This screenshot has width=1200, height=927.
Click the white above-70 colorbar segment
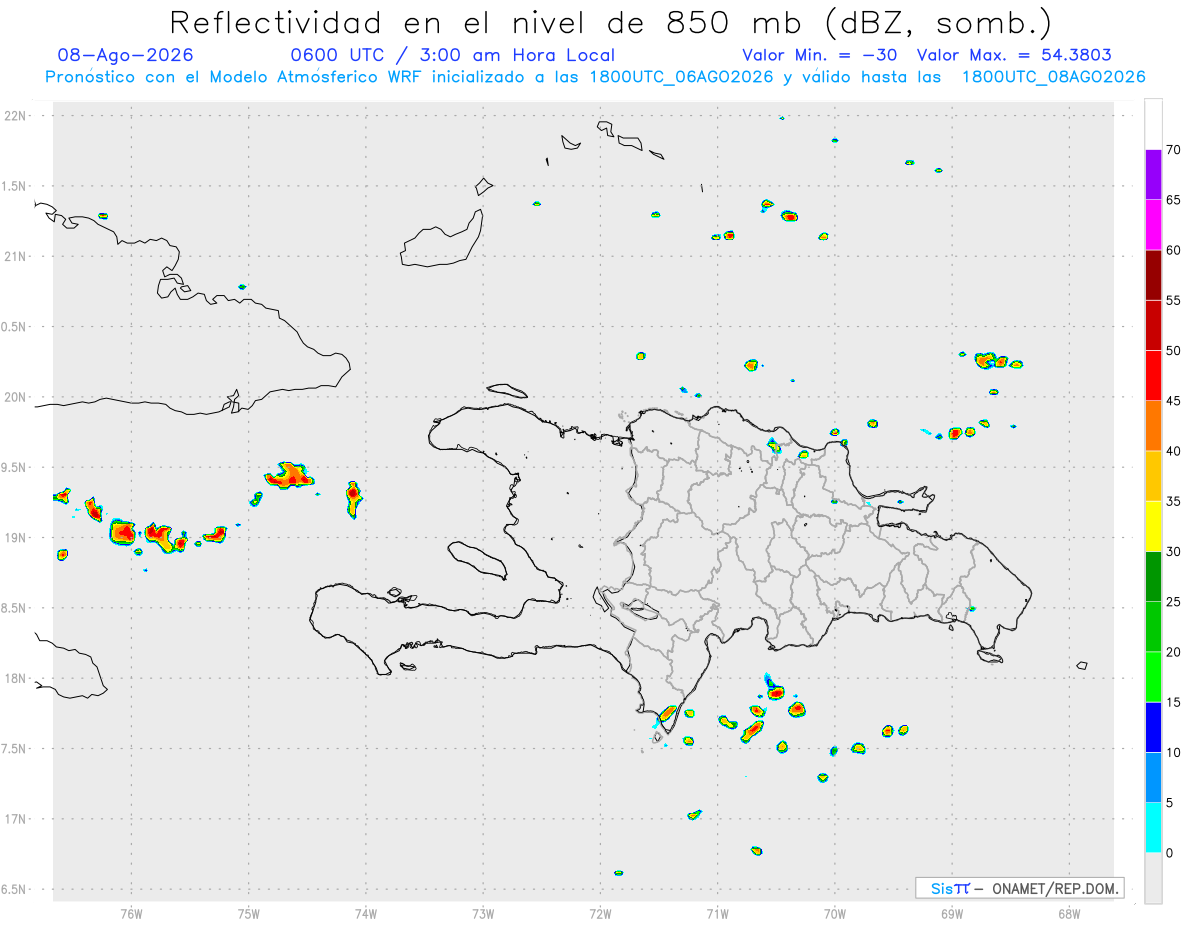[x=1153, y=124]
